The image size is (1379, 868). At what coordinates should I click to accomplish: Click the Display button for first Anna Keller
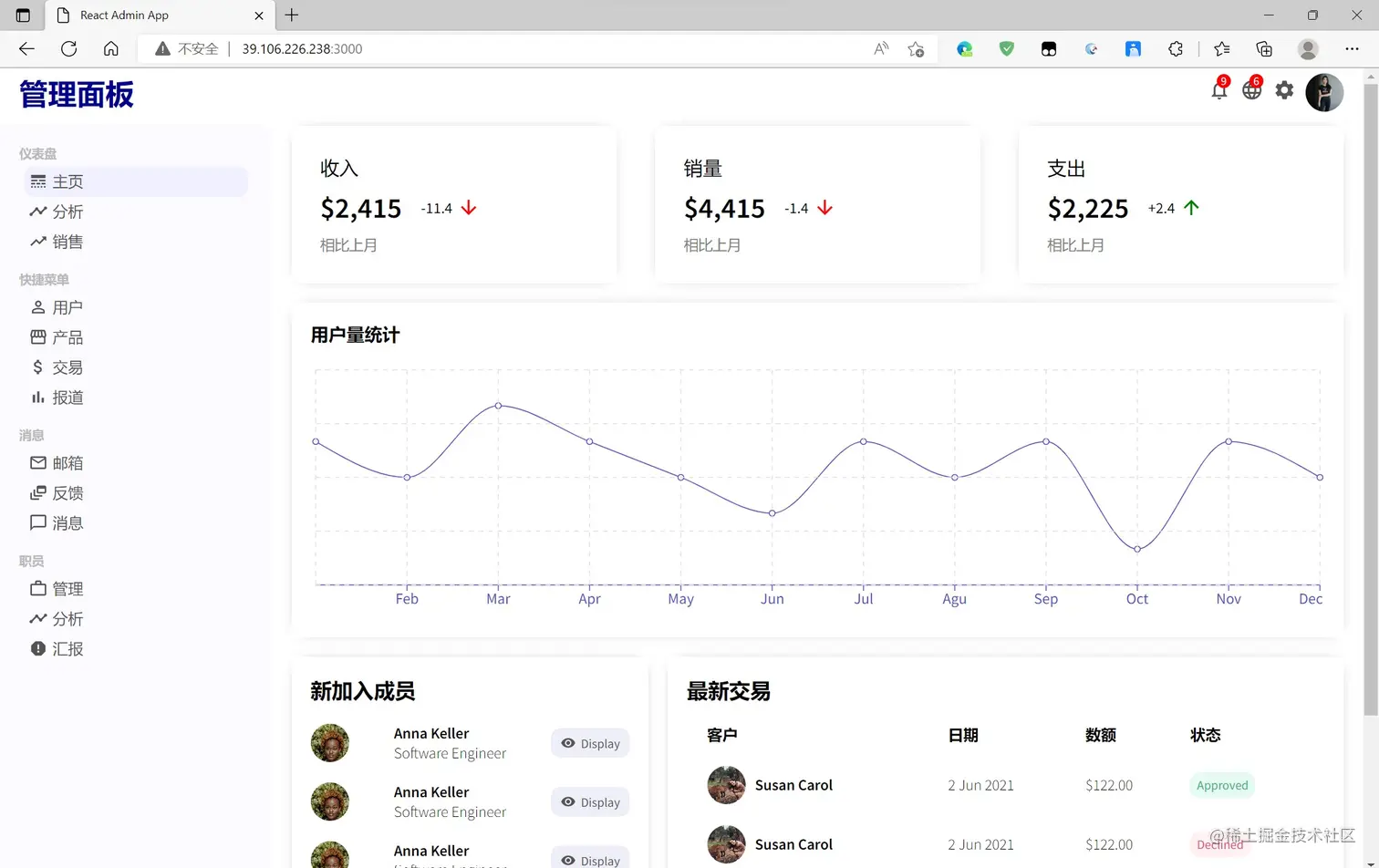(x=590, y=743)
